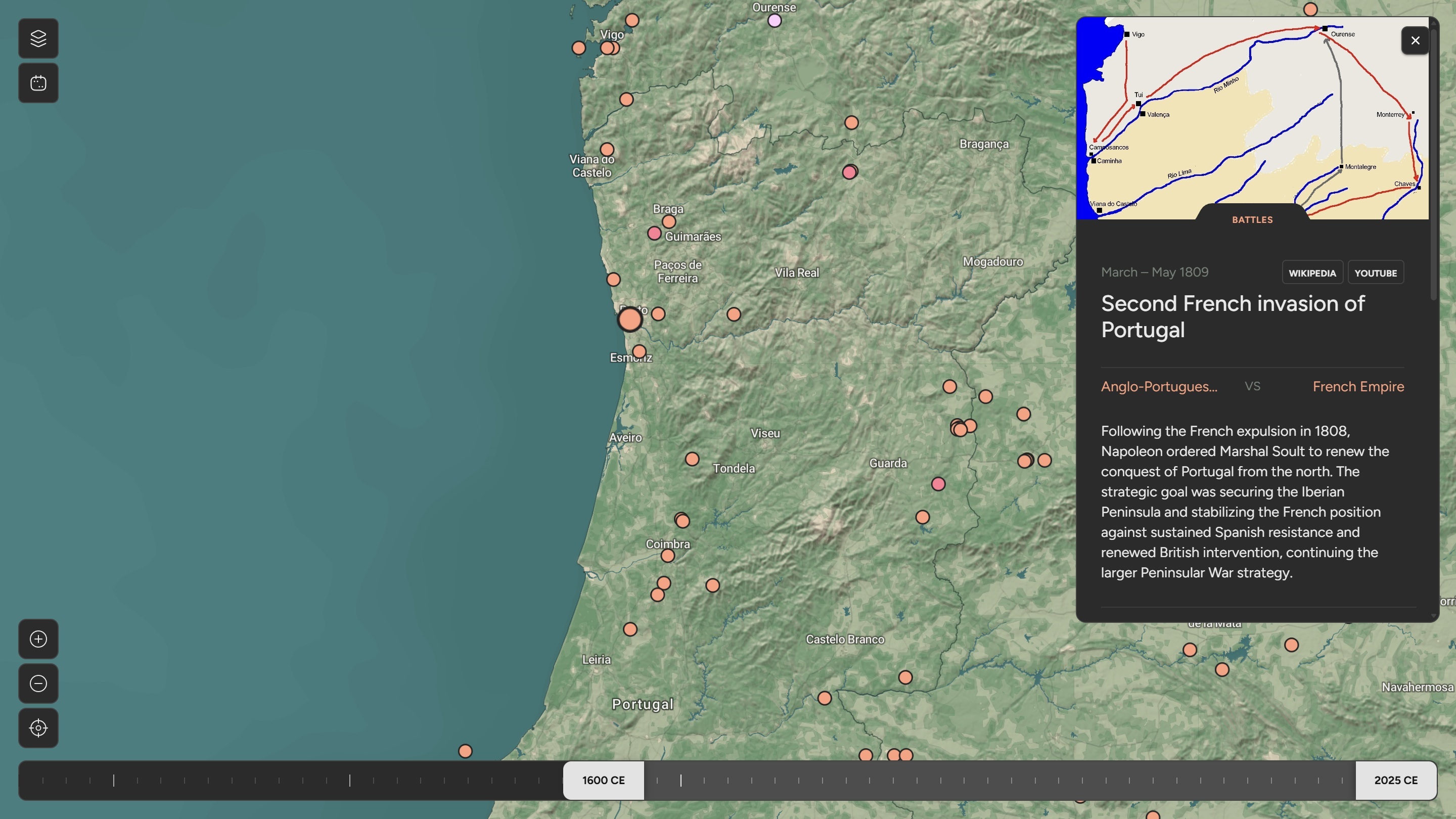
Task: Select the Battles tab label
Action: [1252, 220]
